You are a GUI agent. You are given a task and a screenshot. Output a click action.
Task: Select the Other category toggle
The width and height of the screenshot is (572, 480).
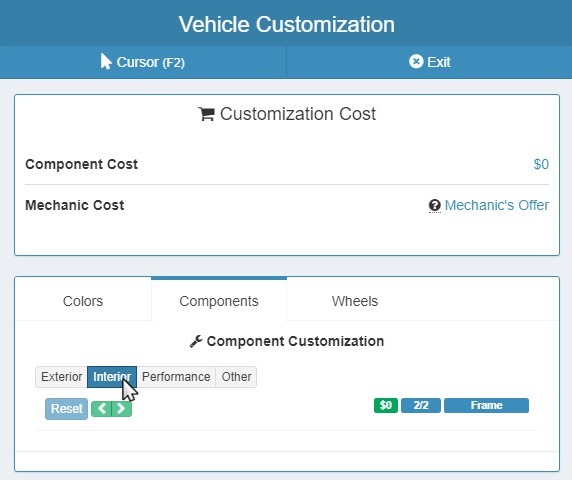236,377
